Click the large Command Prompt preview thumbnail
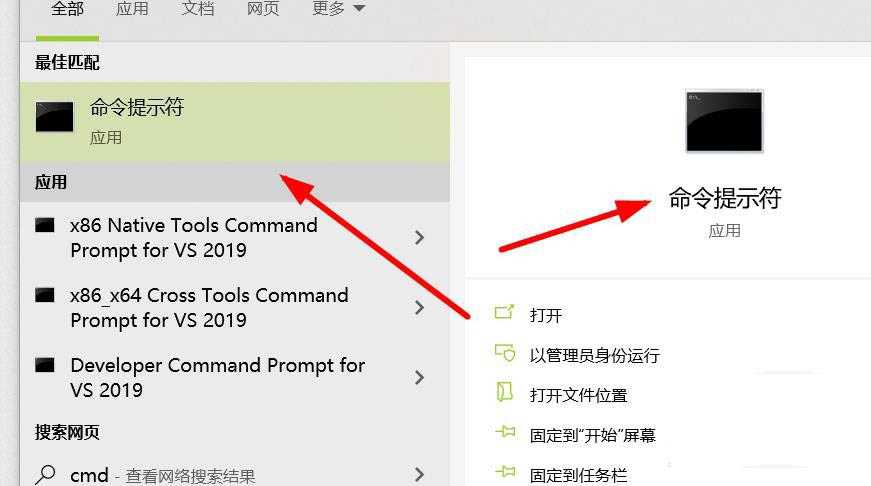 724,121
